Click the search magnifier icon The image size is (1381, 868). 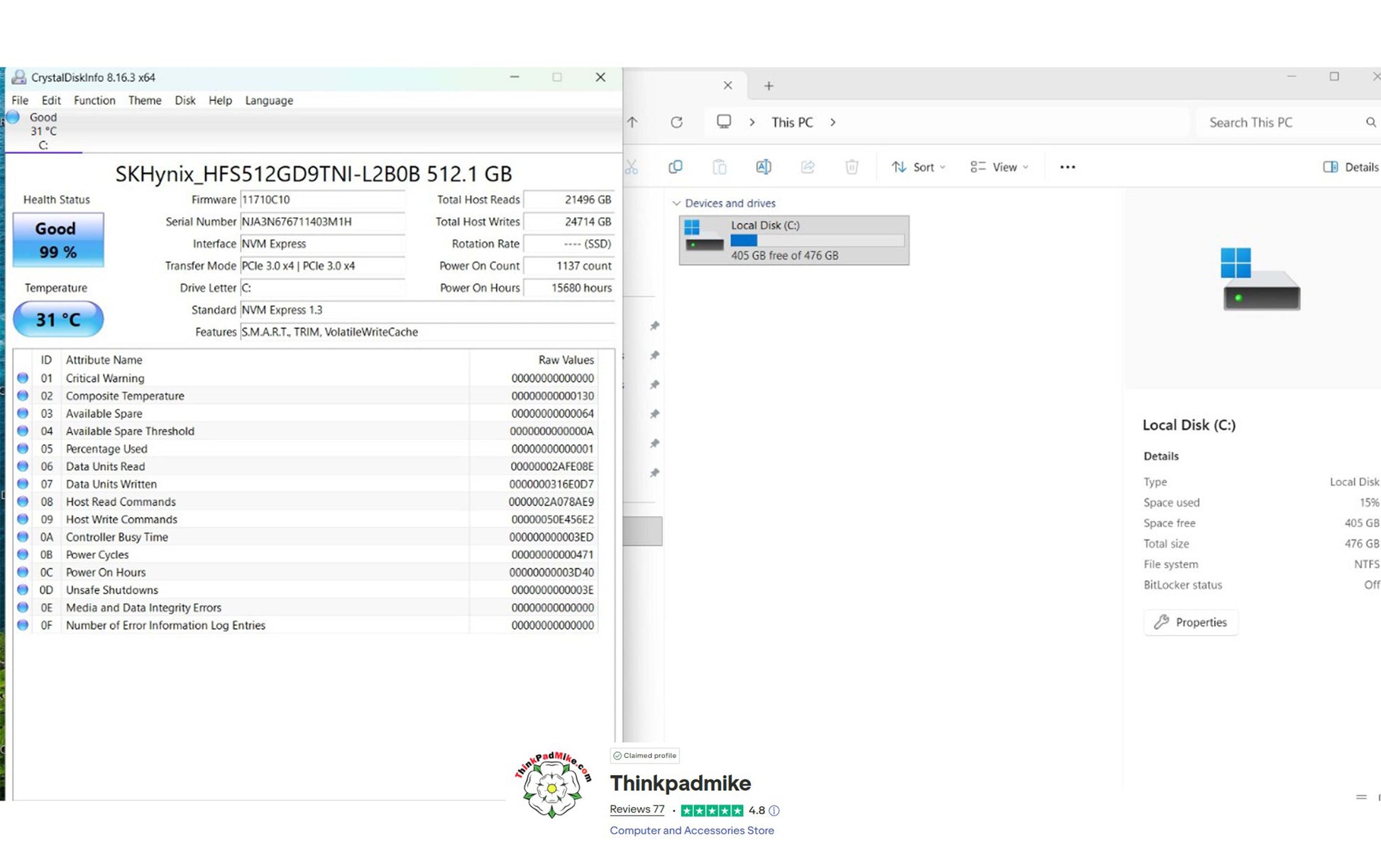(x=1370, y=122)
